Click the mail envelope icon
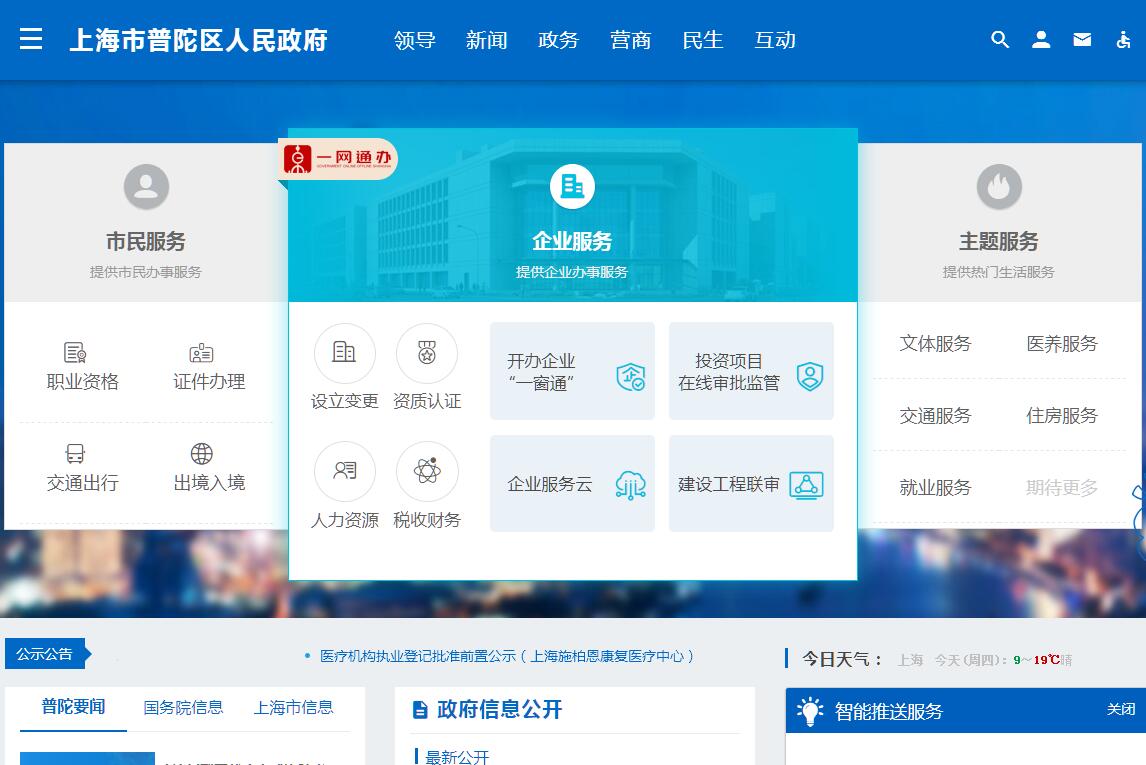This screenshot has width=1146, height=765. tap(1082, 40)
